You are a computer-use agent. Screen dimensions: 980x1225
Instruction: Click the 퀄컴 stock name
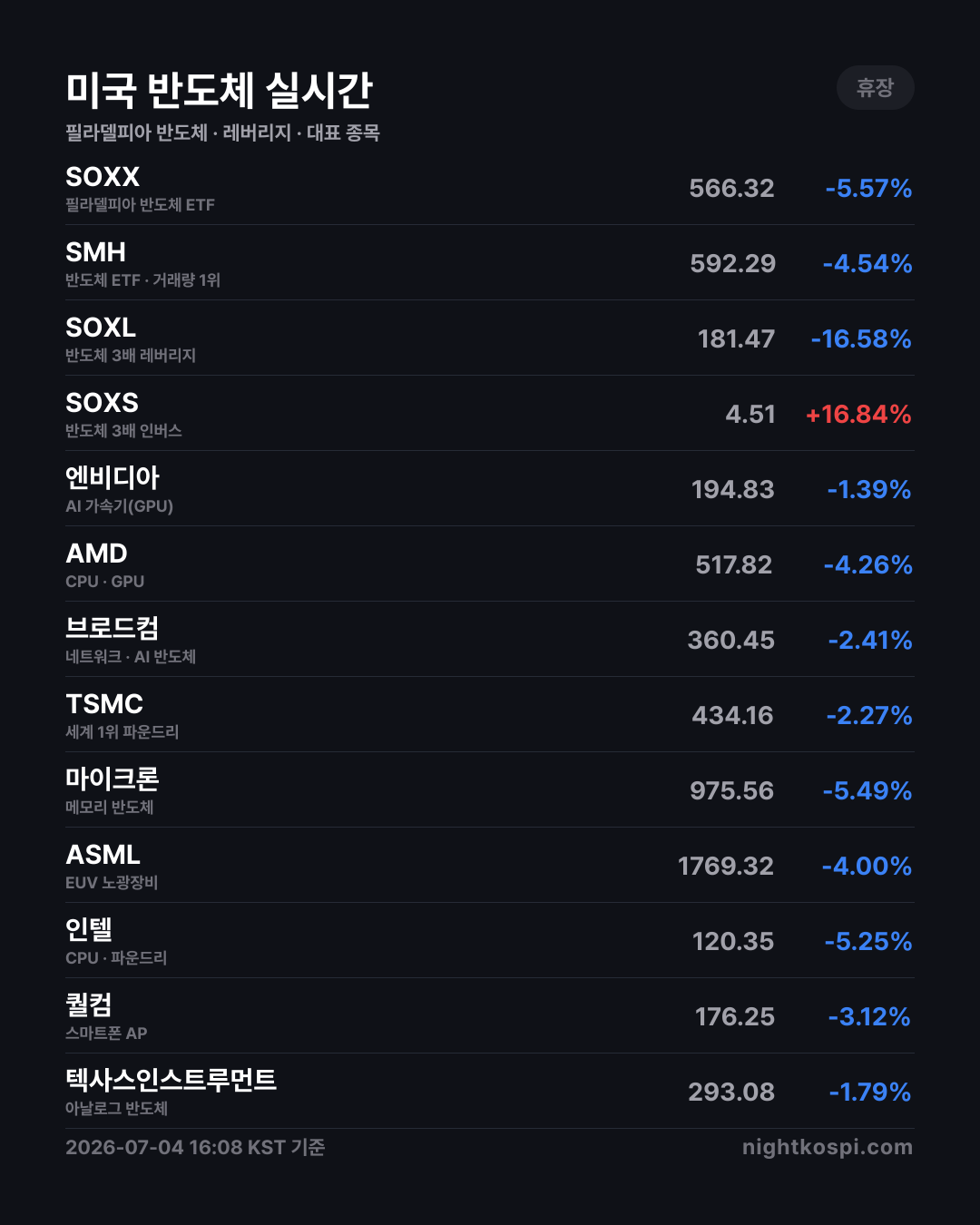coord(89,1004)
